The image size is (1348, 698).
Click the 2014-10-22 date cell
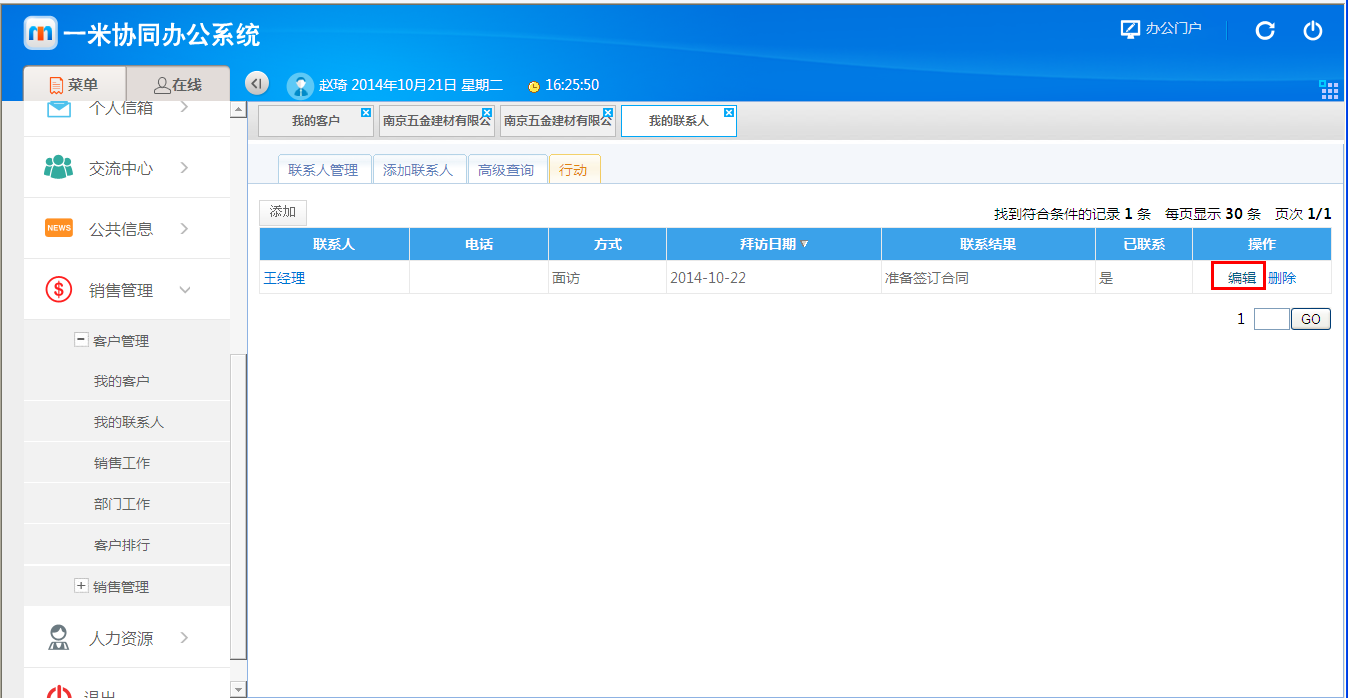click(x=773, y=278)
